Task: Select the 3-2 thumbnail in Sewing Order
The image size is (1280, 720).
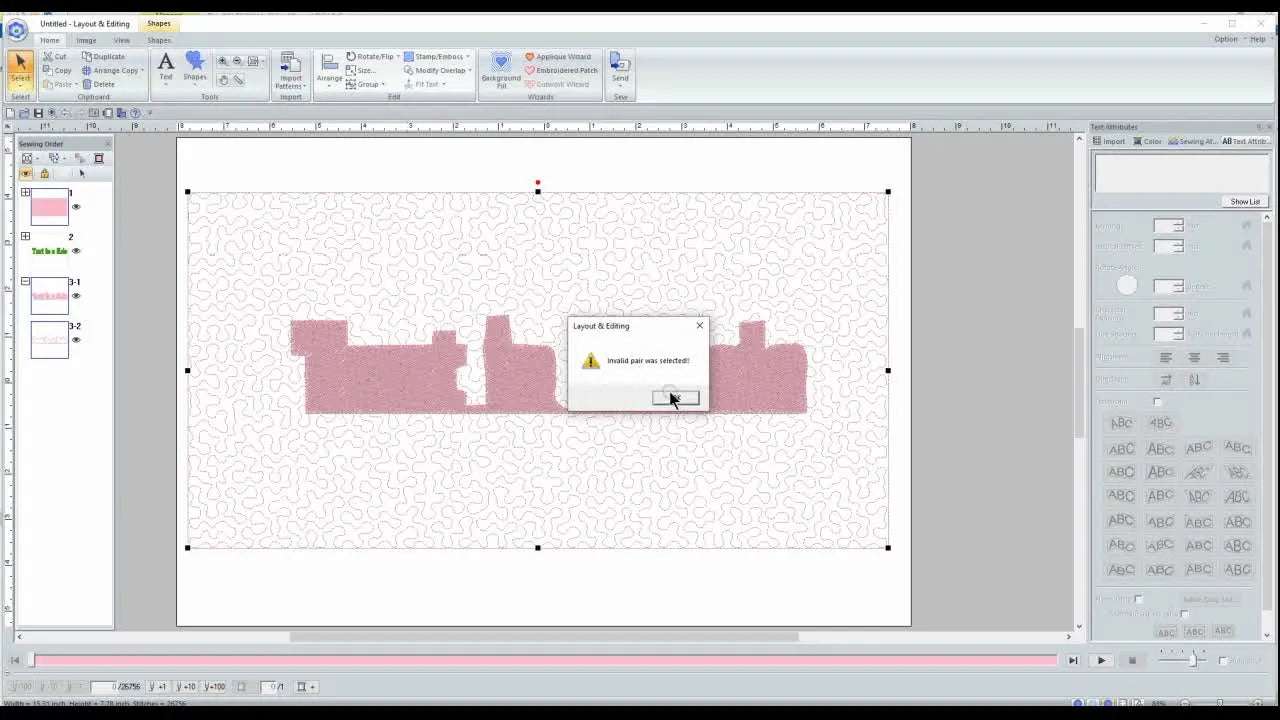Action: 49,340
